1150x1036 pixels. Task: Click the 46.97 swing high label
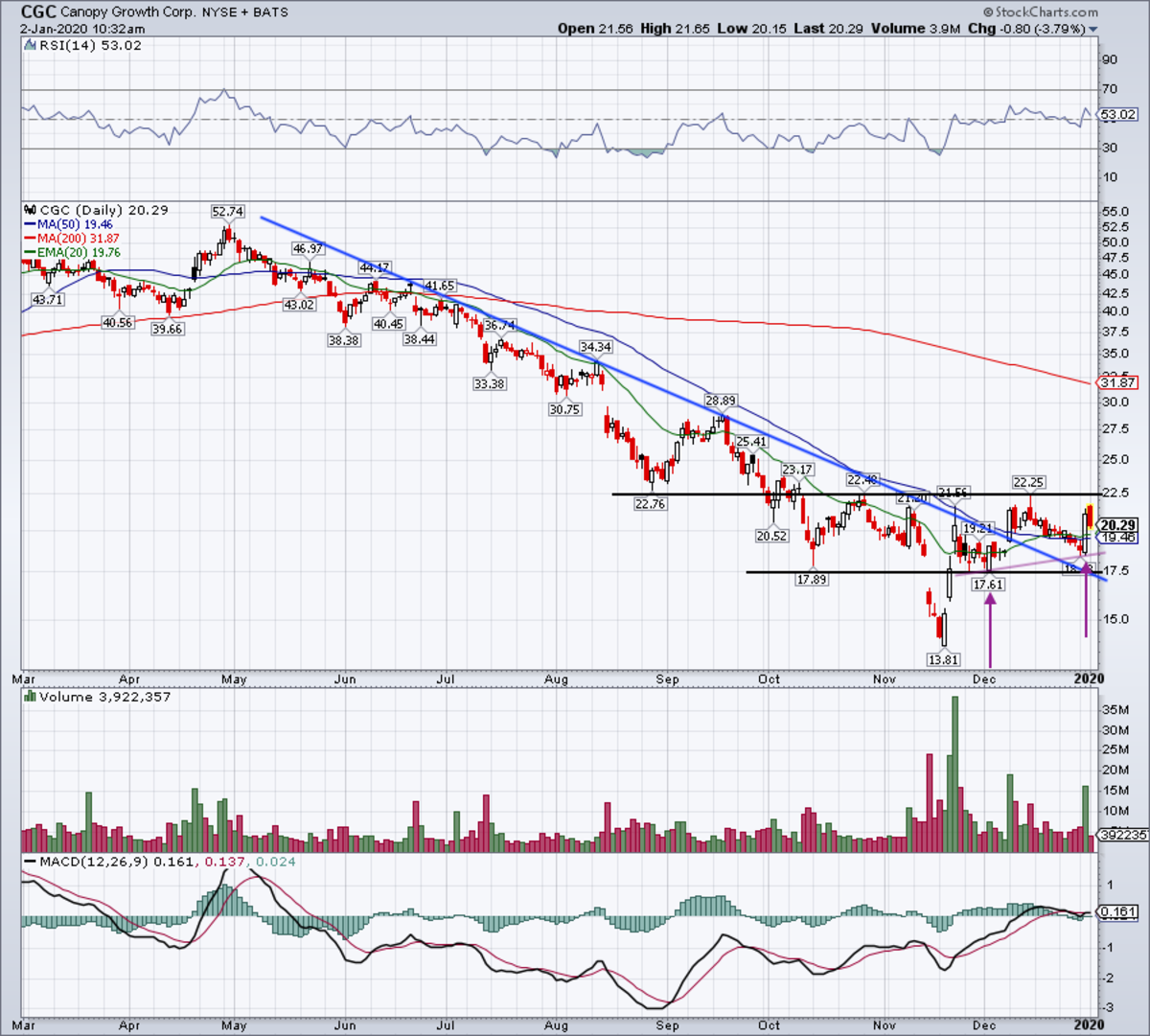click(x=308, y=248)
